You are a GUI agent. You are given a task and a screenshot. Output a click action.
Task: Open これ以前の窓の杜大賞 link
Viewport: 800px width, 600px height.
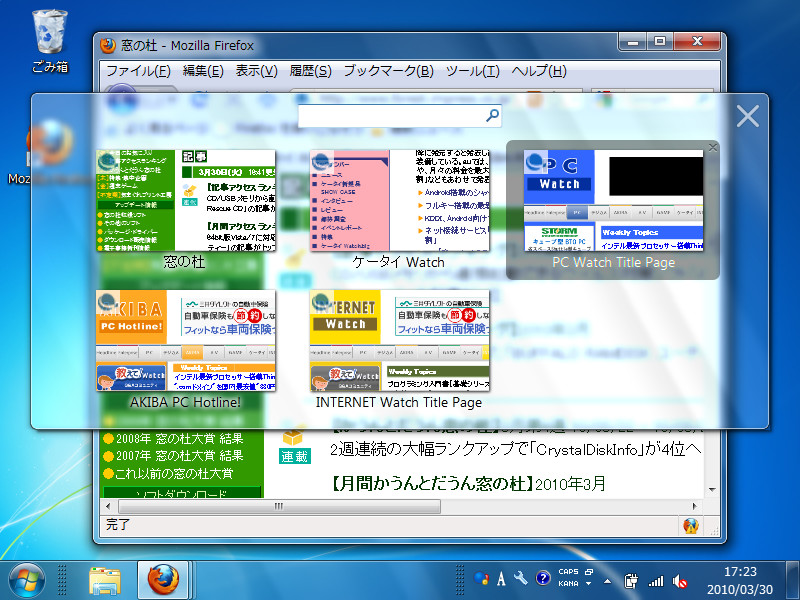pos(174,473)
